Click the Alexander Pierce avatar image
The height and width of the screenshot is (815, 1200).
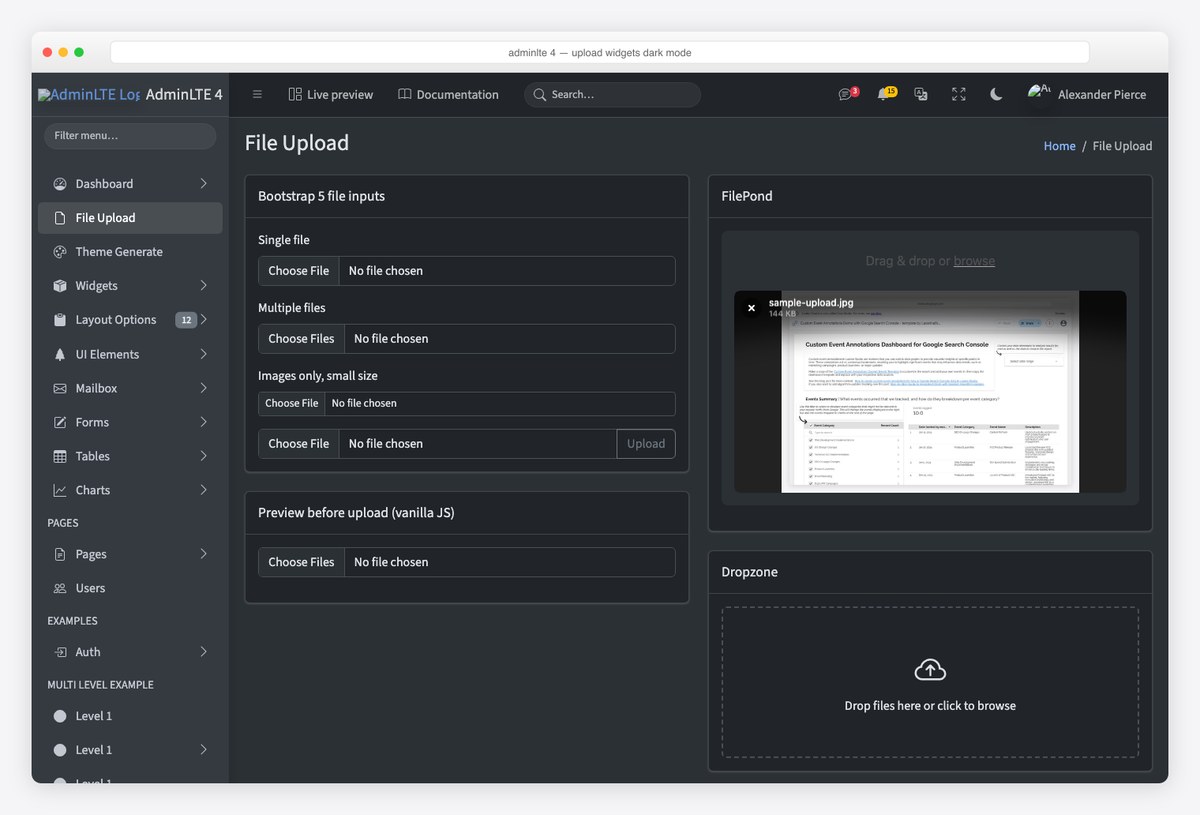[x=1040, y=93]
